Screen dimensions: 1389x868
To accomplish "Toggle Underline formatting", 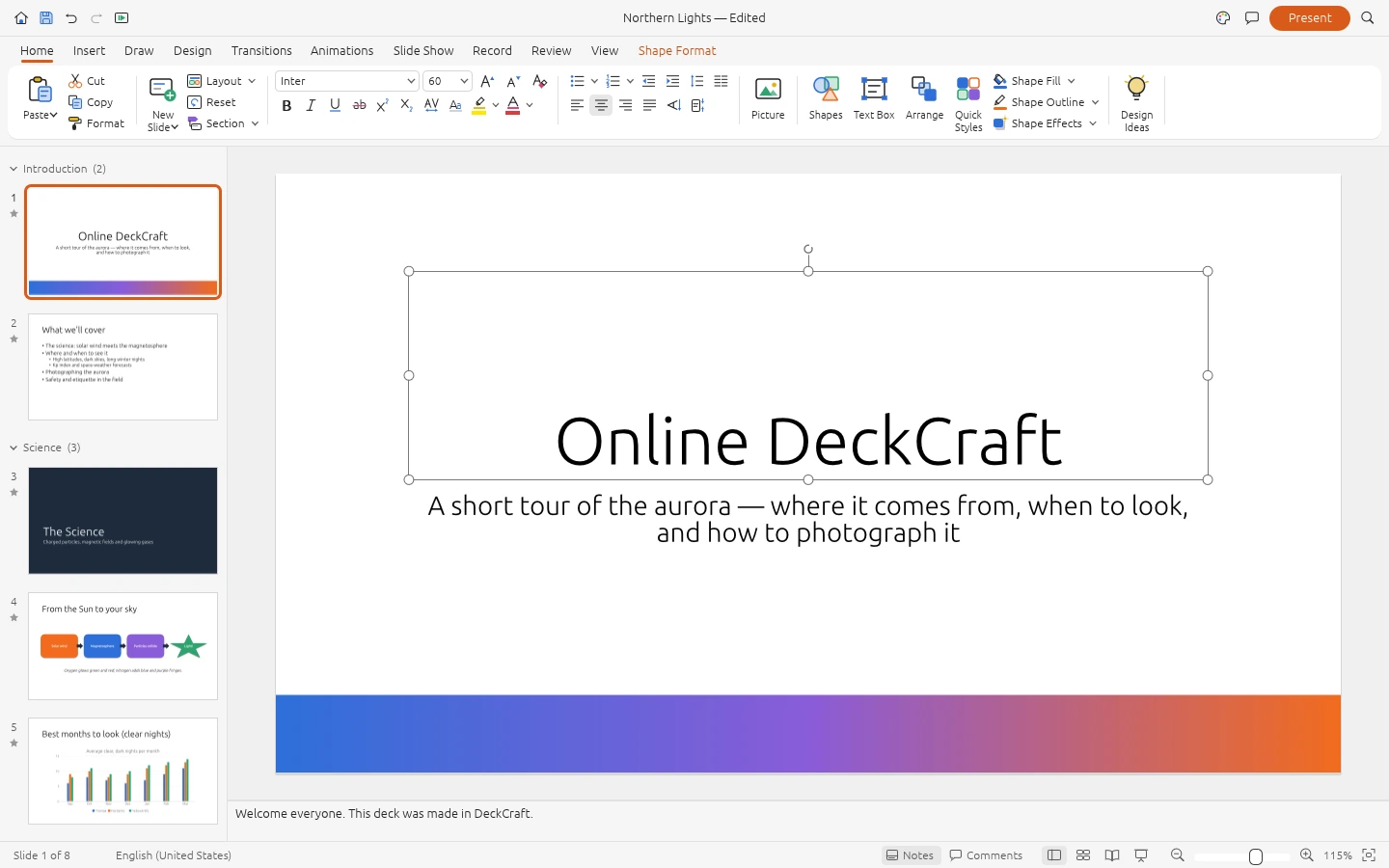I will point(335,105).
